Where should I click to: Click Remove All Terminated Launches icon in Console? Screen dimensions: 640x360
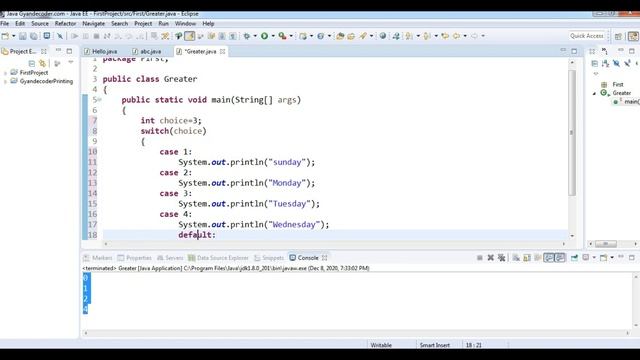coord(502,258)
